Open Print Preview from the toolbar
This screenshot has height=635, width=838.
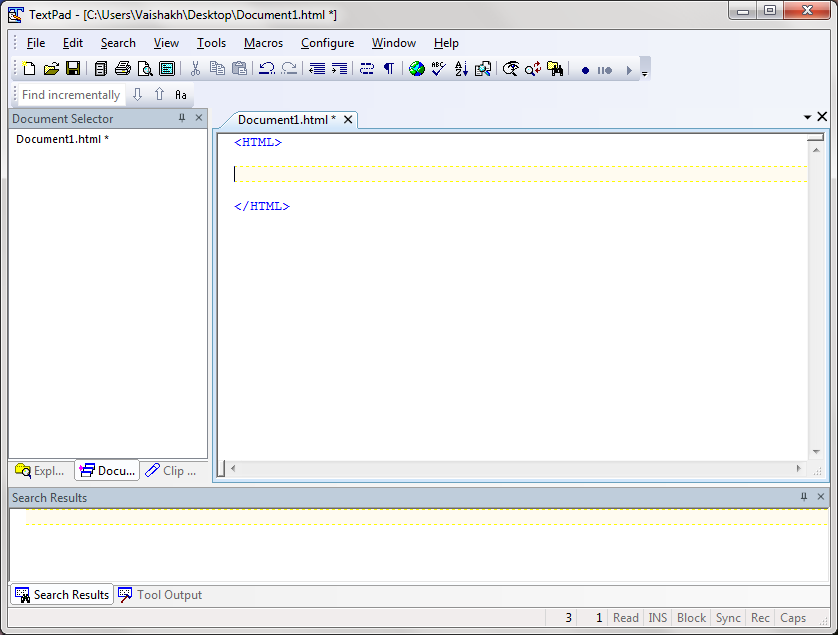[x=145, y=69]
